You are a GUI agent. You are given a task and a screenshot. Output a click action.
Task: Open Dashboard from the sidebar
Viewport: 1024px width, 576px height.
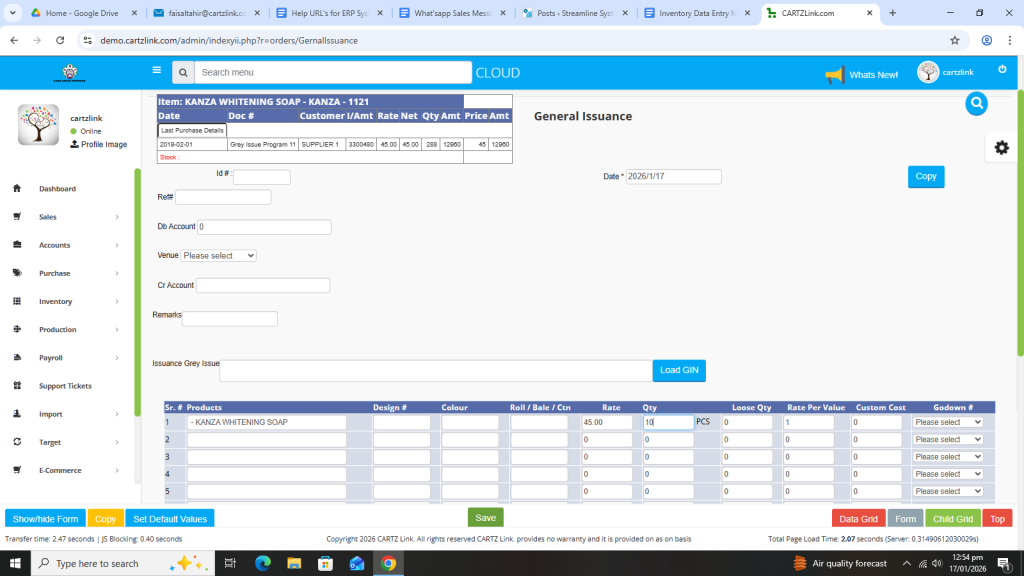(x=57, y=189)
